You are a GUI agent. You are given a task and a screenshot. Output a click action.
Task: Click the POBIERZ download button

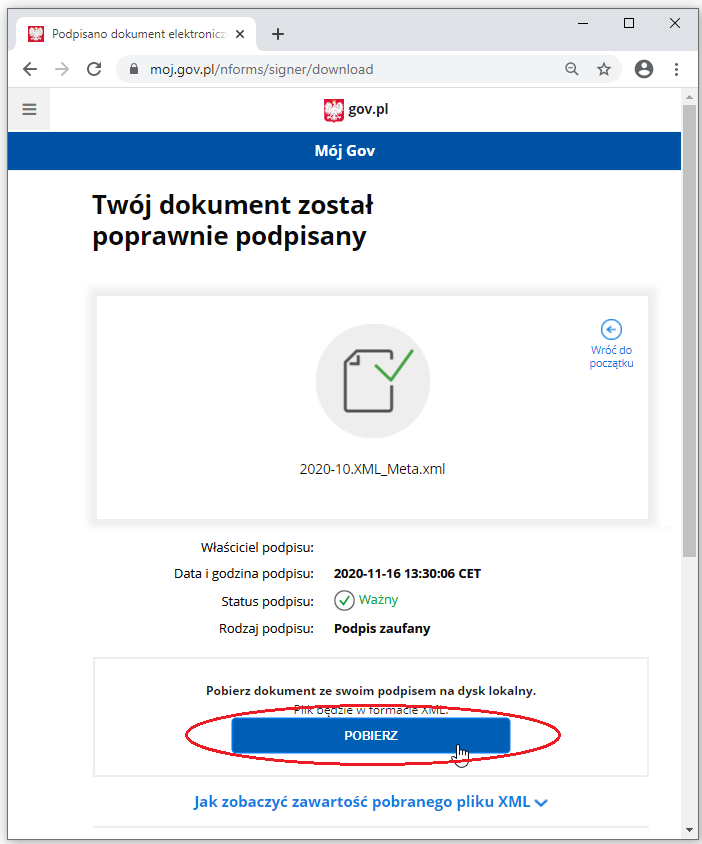coord(370,735)
